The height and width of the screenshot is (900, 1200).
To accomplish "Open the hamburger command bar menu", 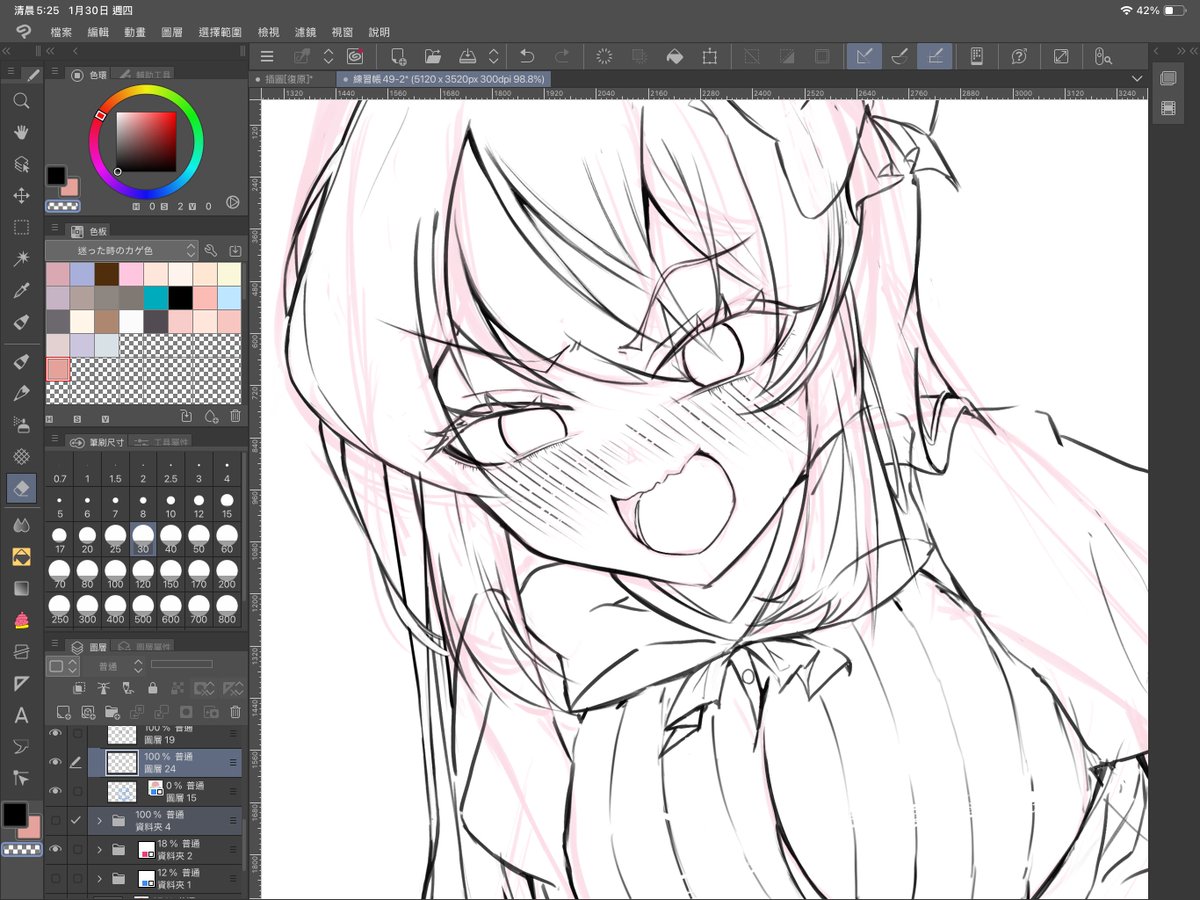I will [x=267, y=57].
